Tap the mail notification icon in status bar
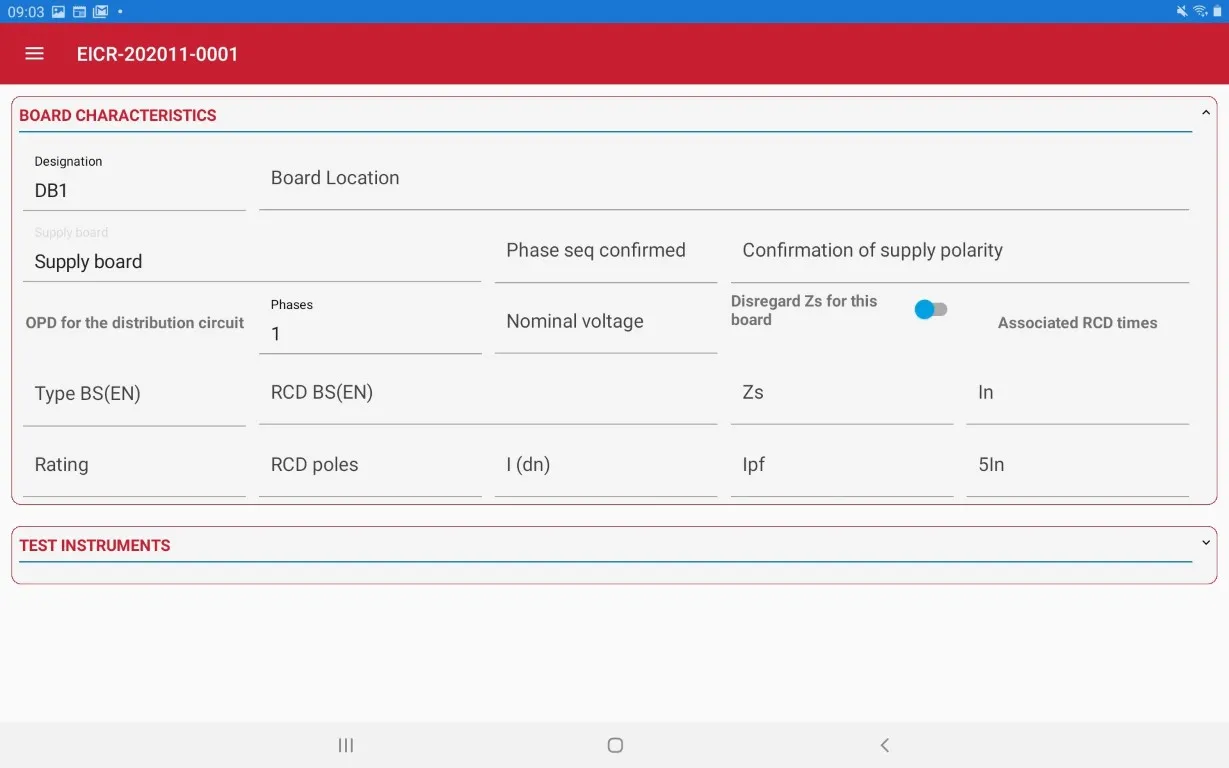This screenshot has height=768, width=1229. tap(100, 12)
